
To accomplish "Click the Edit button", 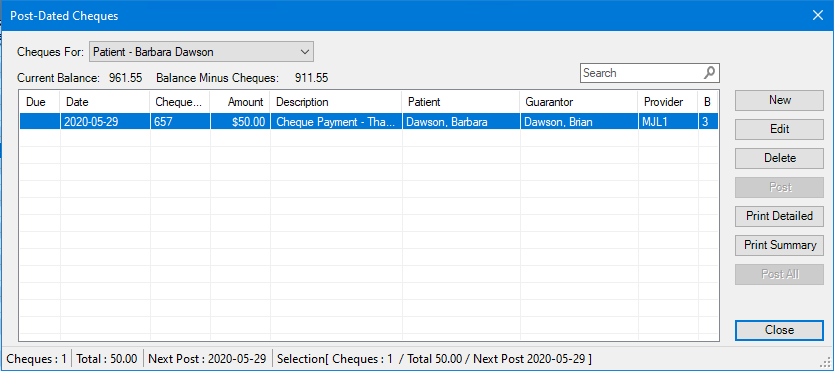I will (x=779, y=129).
